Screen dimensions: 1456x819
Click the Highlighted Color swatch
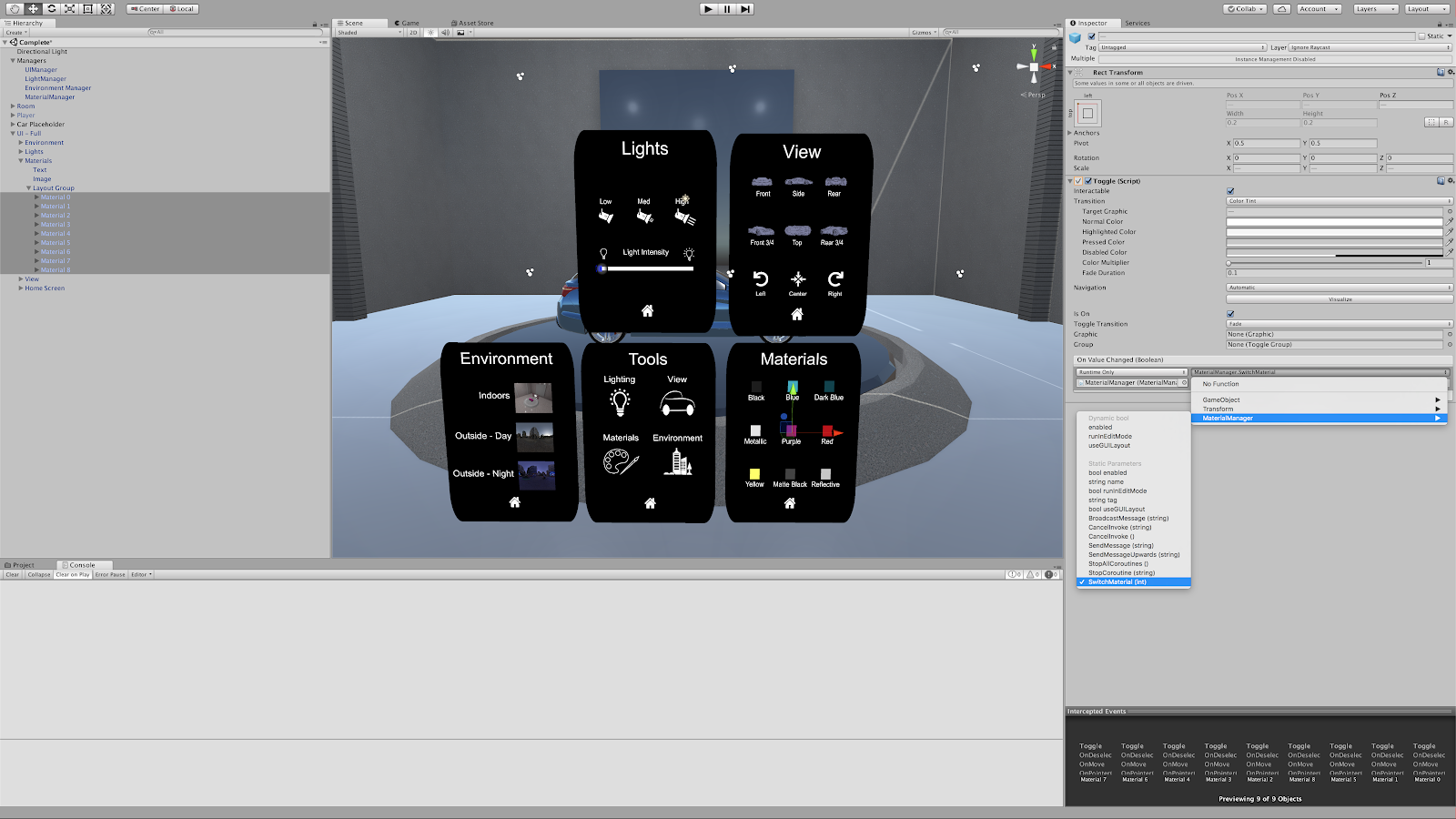point(1333,232)
